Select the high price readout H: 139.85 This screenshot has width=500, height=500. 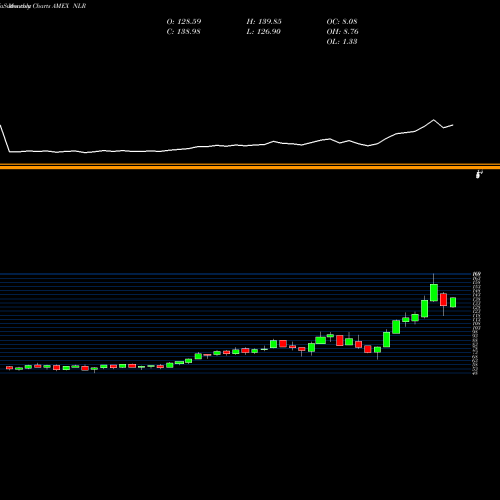pos(264,22)
